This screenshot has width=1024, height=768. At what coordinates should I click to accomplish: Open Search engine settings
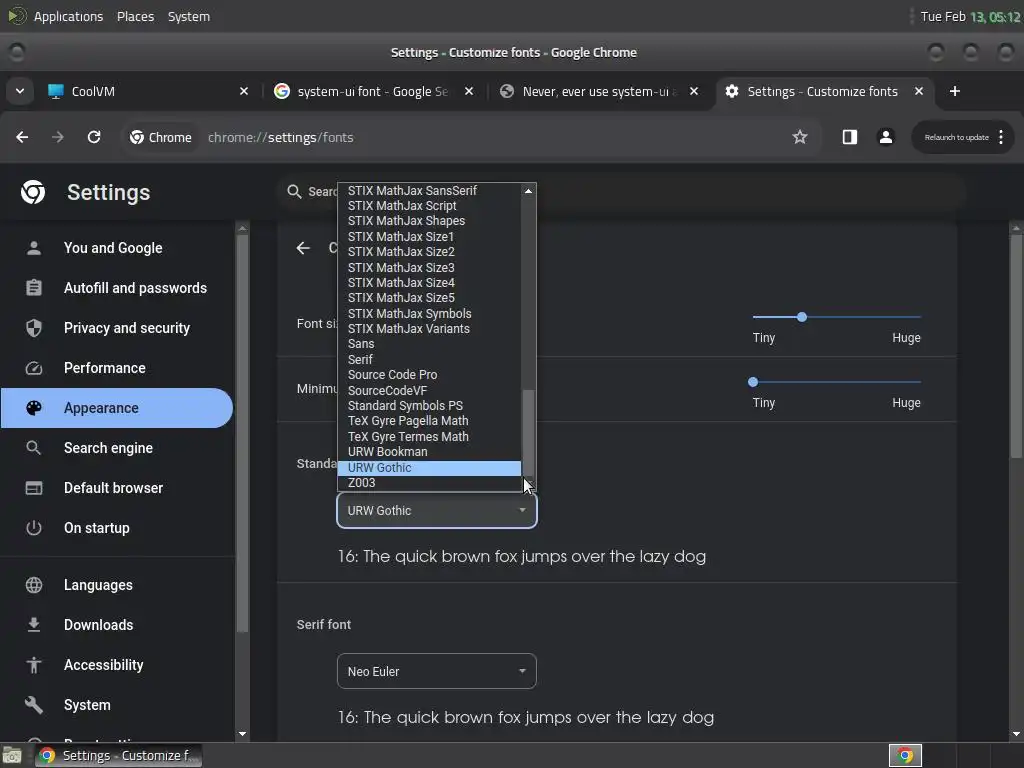point(118,448)
